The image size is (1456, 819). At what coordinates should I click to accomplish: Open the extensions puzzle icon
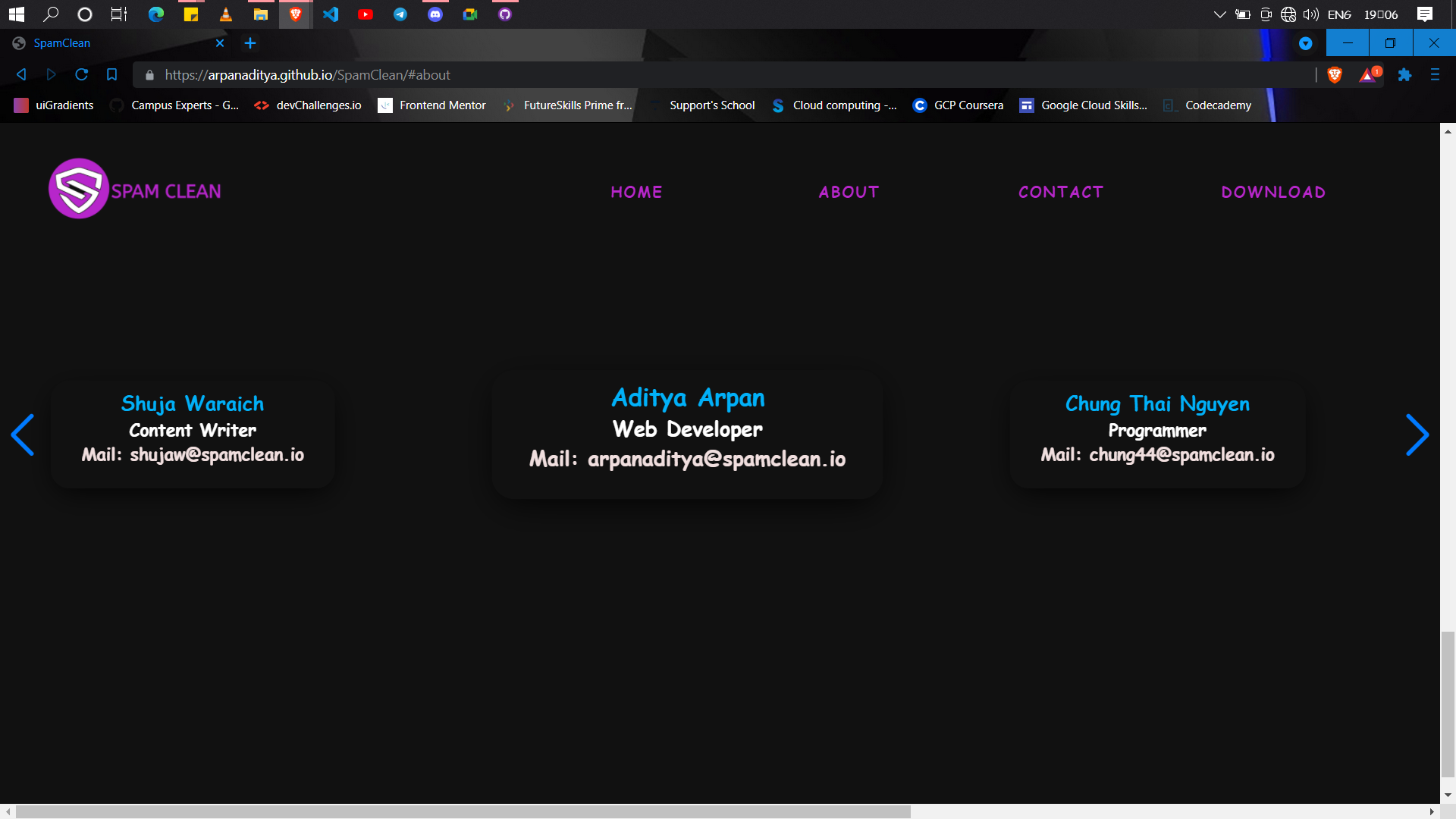[1404, 74]
